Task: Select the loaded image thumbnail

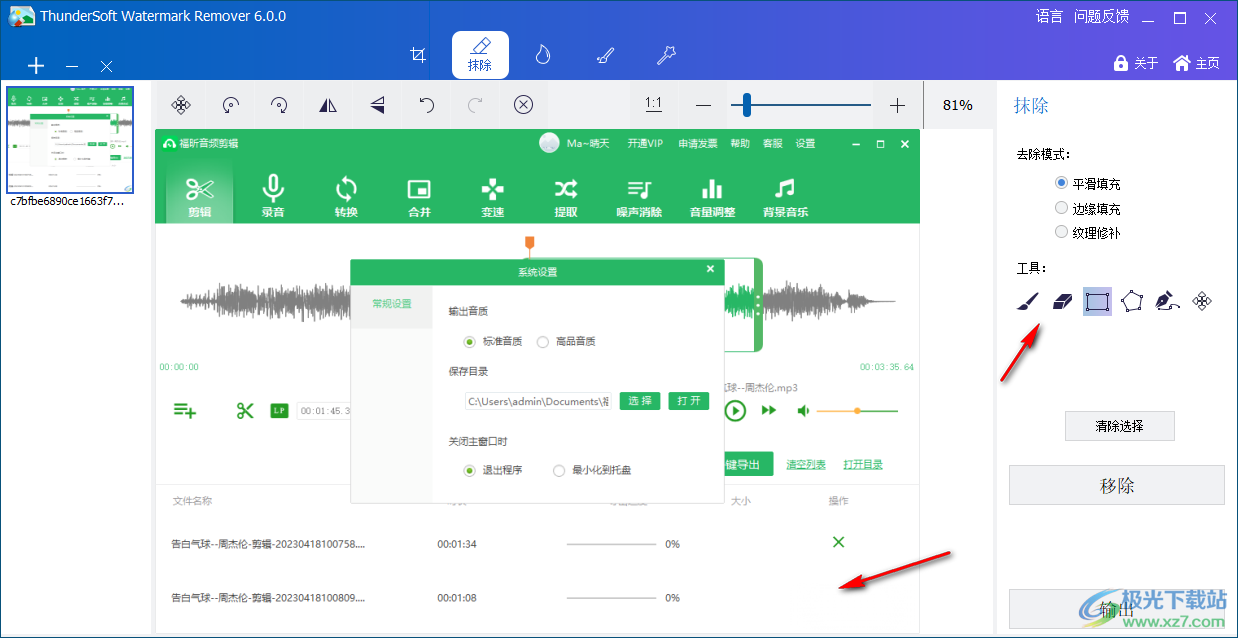Action: coord(70,139)
